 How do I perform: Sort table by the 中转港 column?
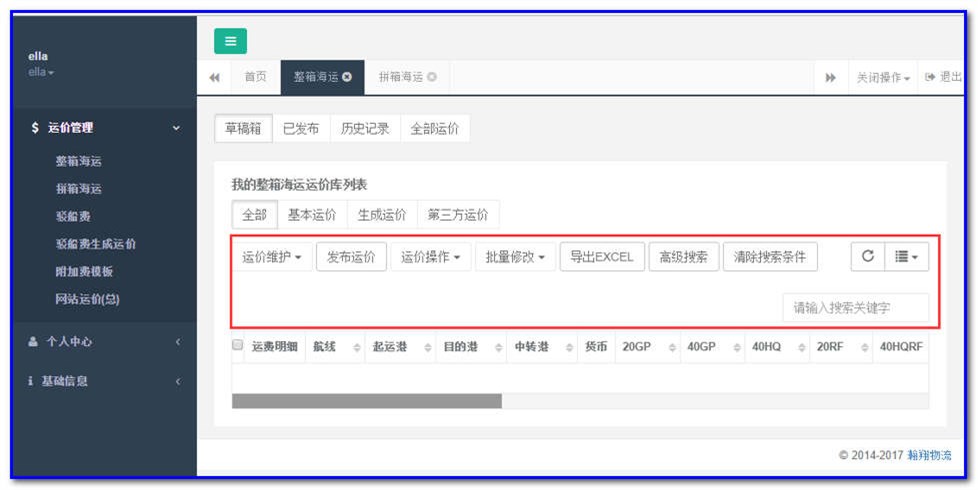[x=543, y=347]
